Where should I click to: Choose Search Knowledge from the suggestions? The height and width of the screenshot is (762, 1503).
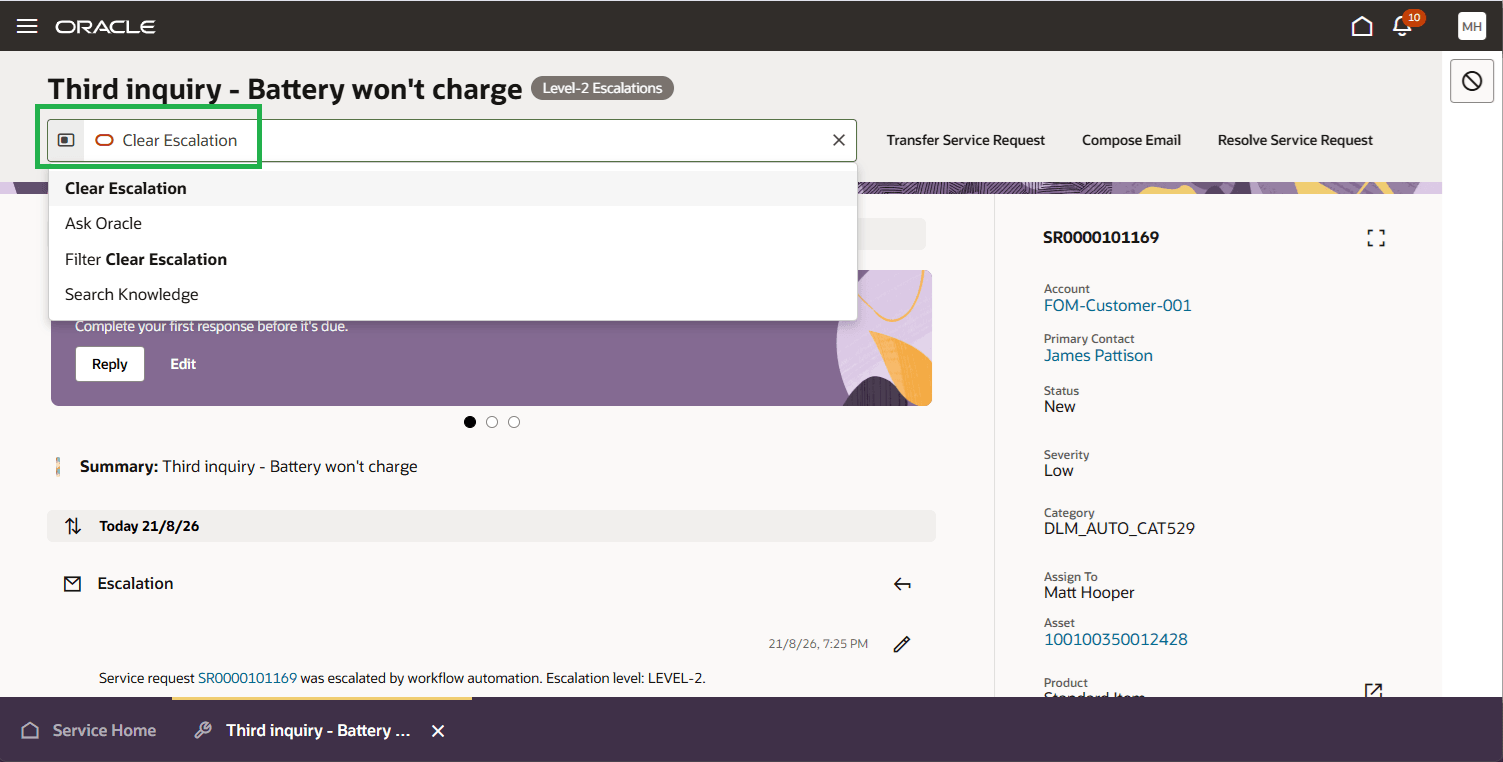point(453,295)
